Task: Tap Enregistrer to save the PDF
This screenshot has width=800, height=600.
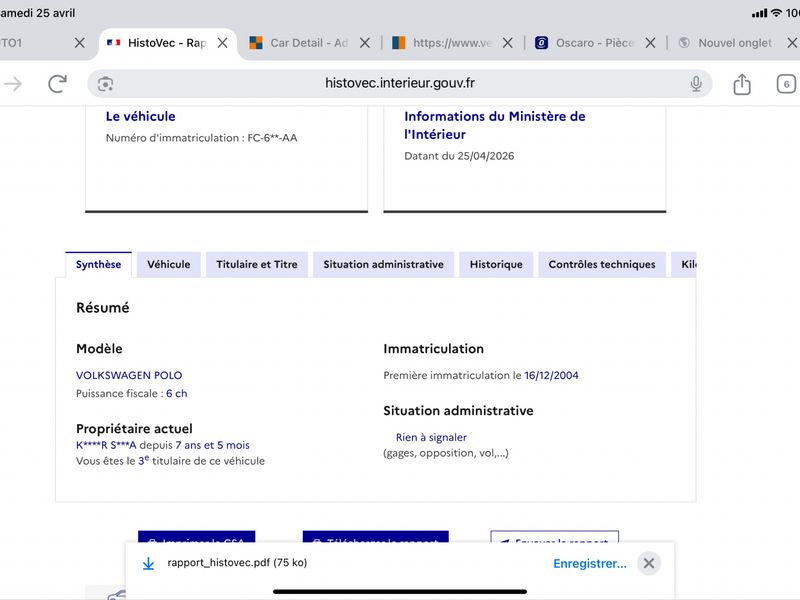Action: (x=589, y=563)
